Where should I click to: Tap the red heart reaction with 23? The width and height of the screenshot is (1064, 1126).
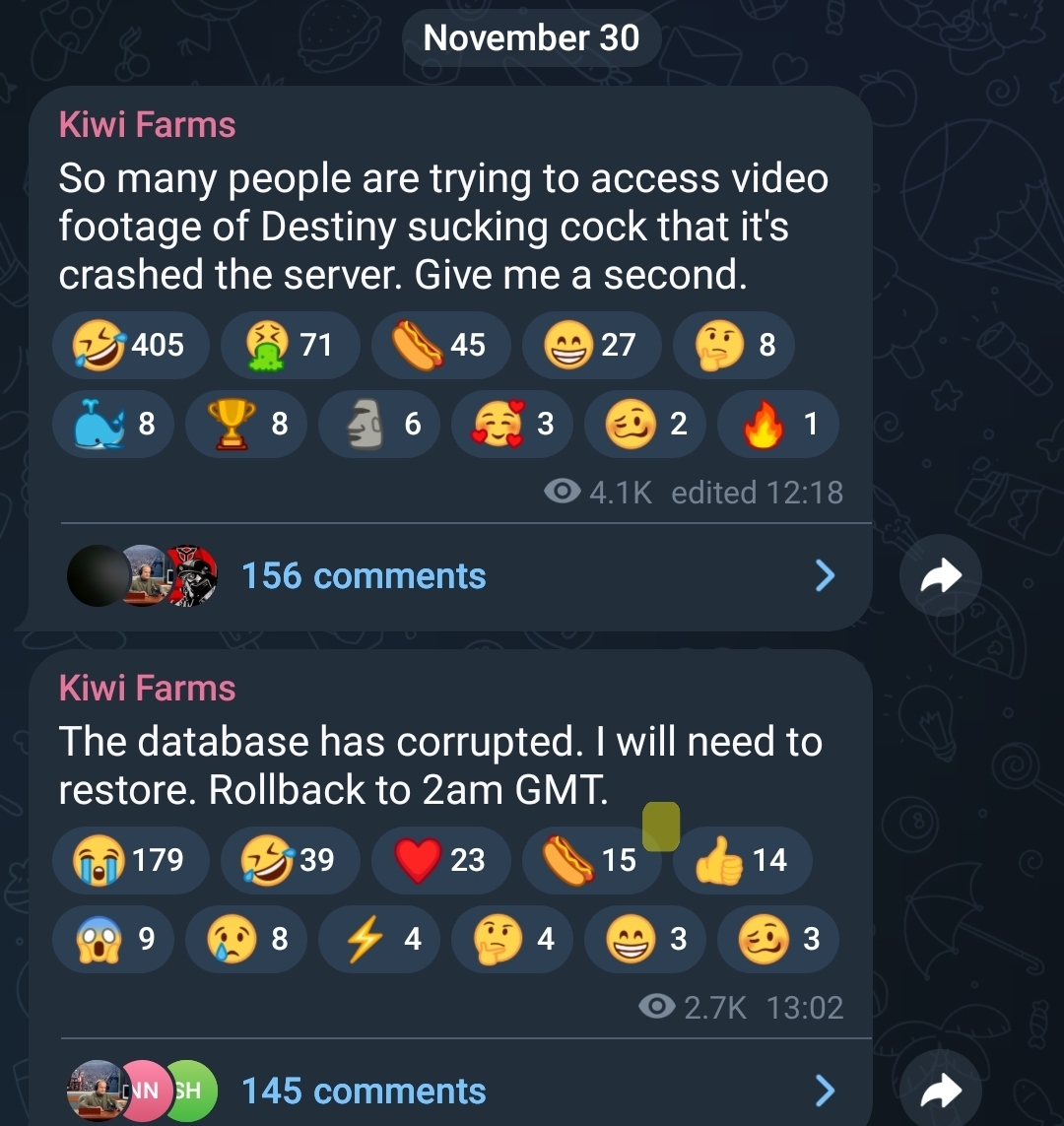tap(440, 860)
